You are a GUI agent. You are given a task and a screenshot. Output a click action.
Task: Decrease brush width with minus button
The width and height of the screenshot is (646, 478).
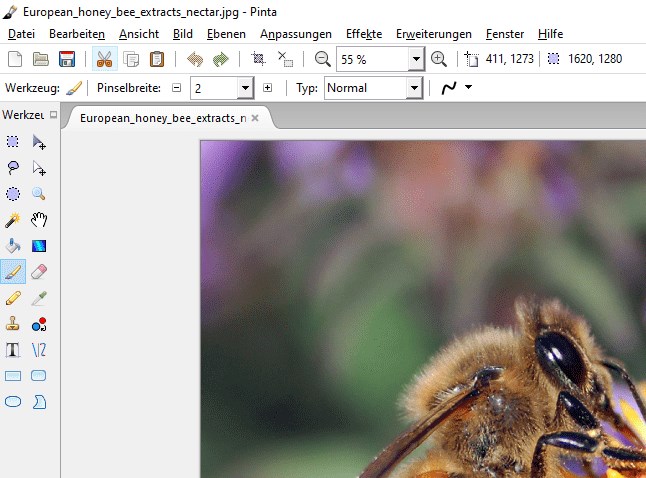point(177,88)
